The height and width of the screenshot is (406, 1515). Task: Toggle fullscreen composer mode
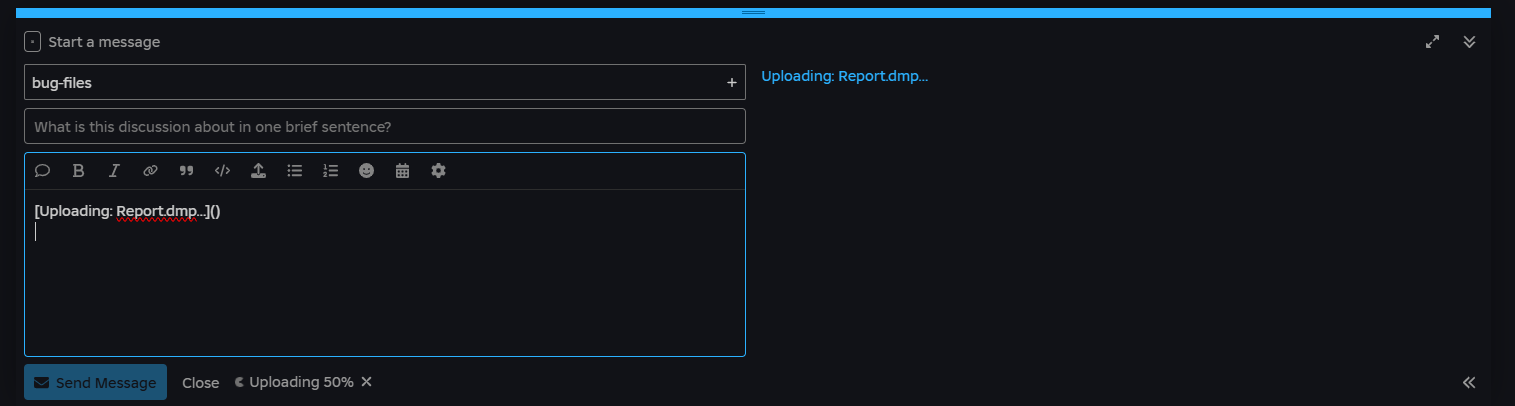click(x=1433, y=42)
